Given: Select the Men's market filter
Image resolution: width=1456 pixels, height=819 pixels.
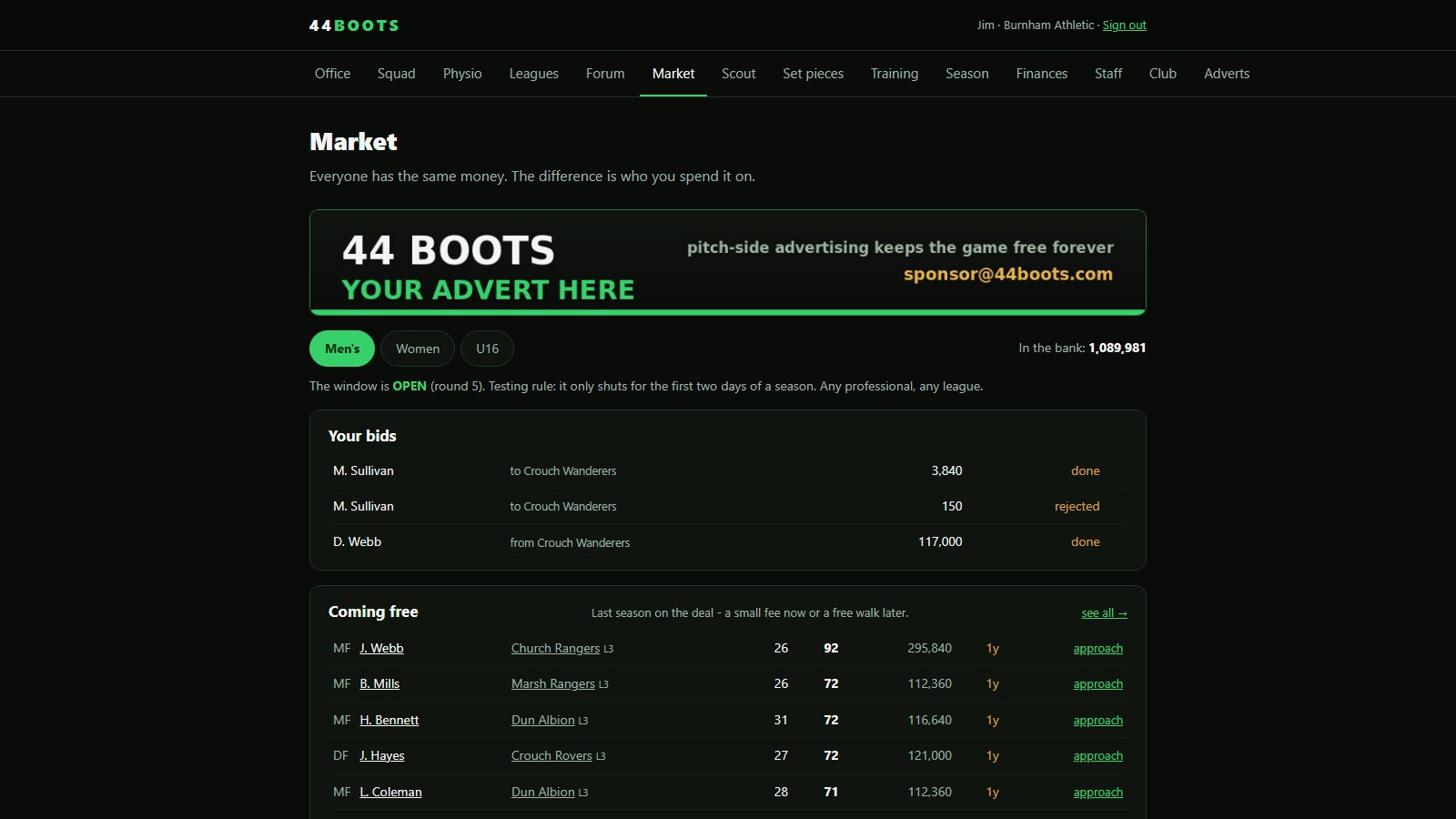Looking at the screenshot, I should point(342,349).
